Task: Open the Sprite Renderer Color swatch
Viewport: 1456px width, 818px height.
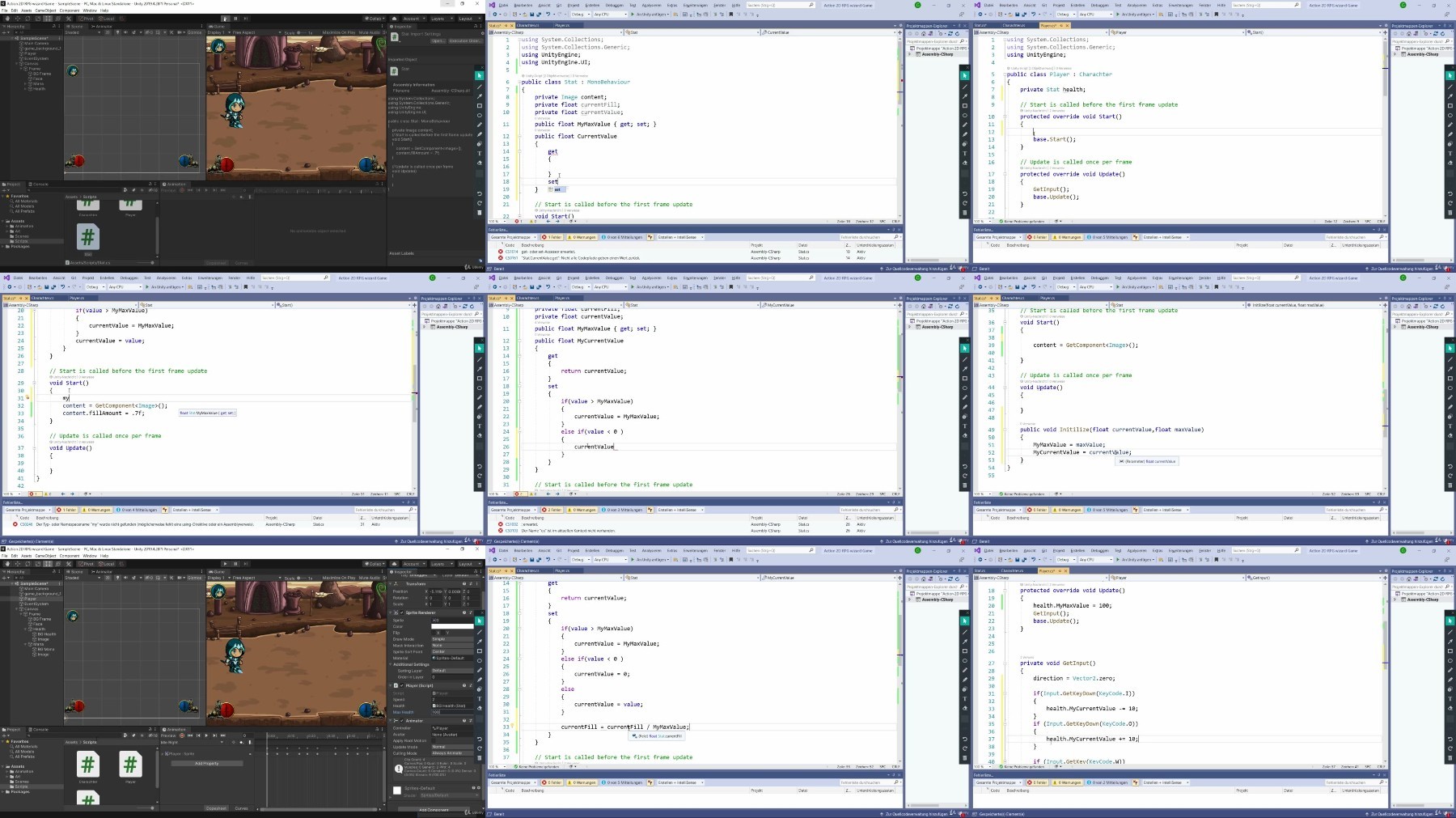Action: 453,626
